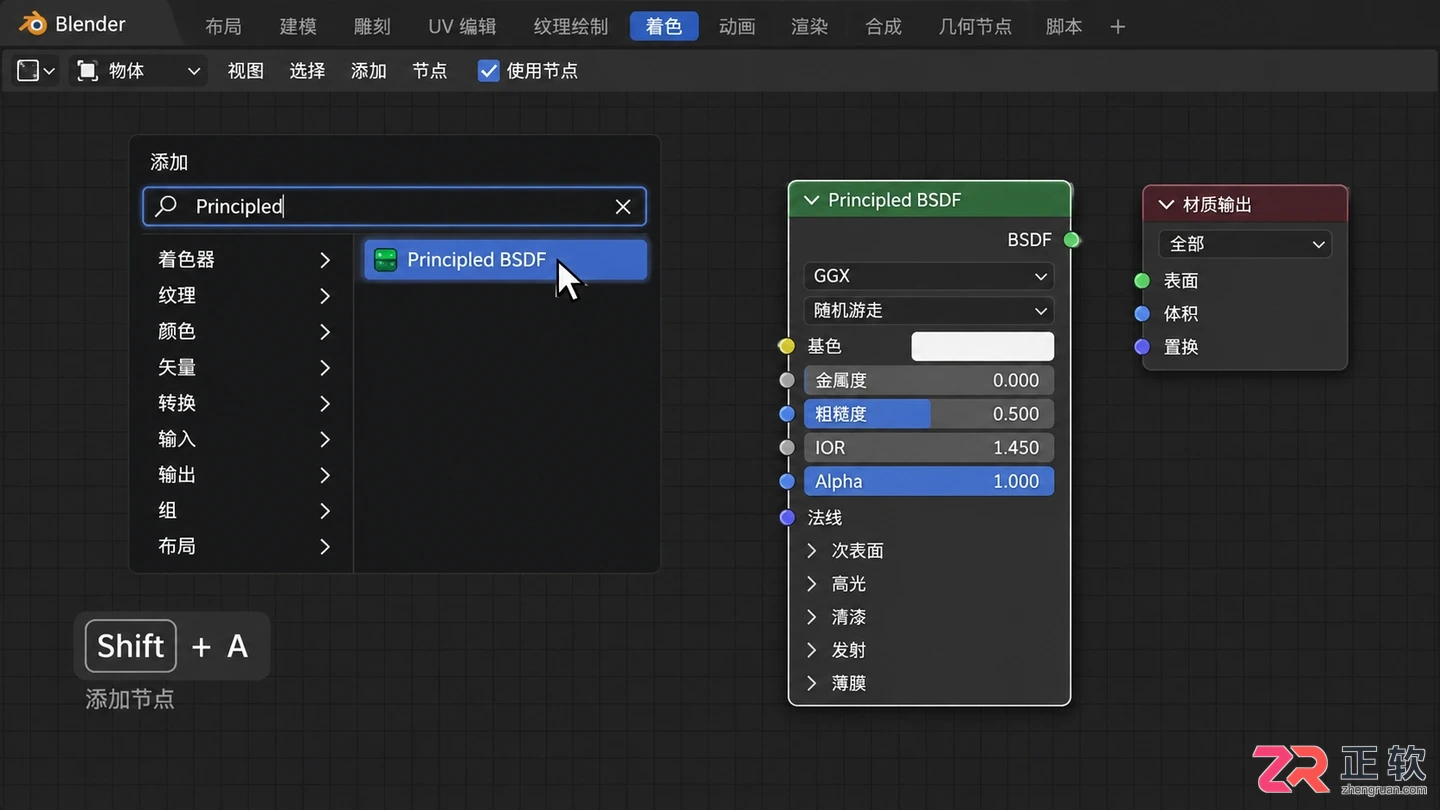Switch to the 脚本 workspace tab
The width and height of the screenshot is (1440, 810).
[x=1064, y=27]
